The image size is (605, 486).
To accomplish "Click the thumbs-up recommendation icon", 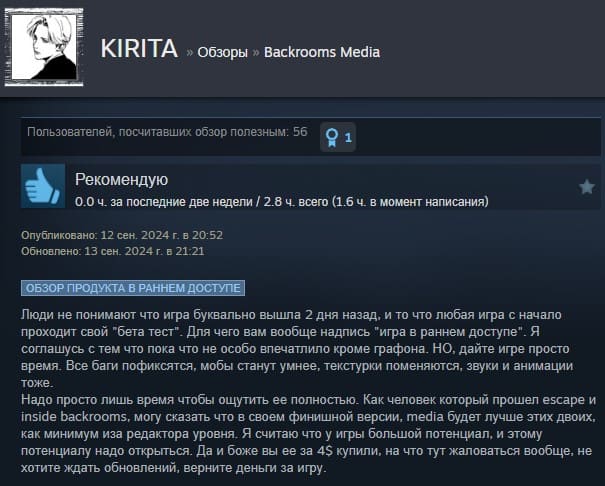I will click(x=43, y=186).
